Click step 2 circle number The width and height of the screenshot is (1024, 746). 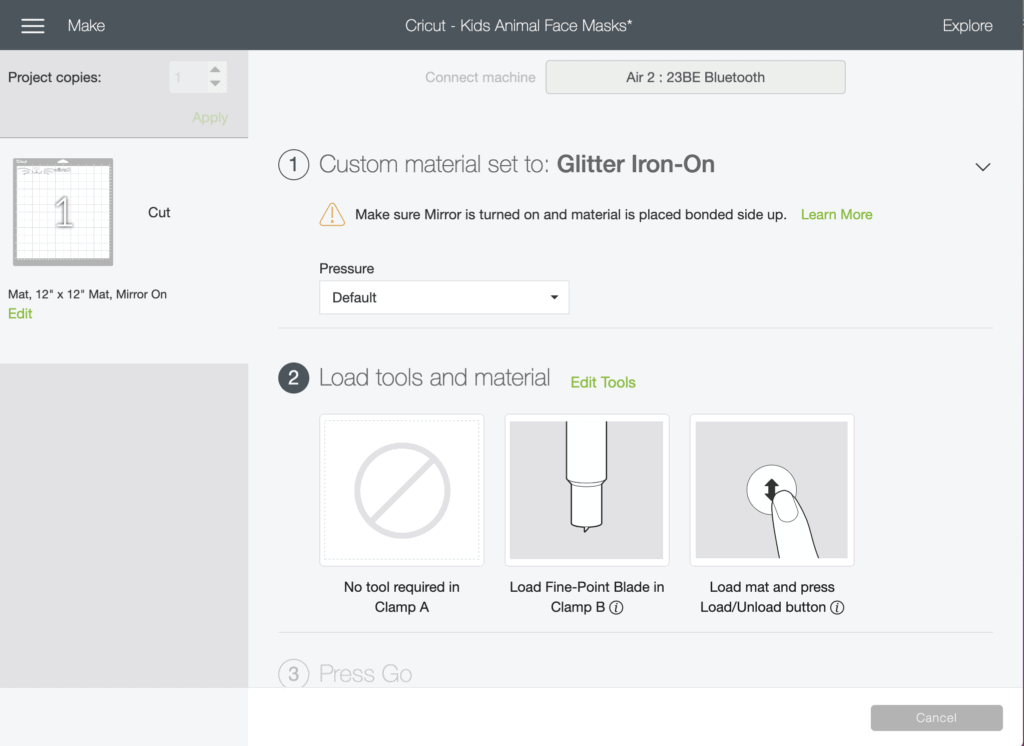tap(293, 378)
